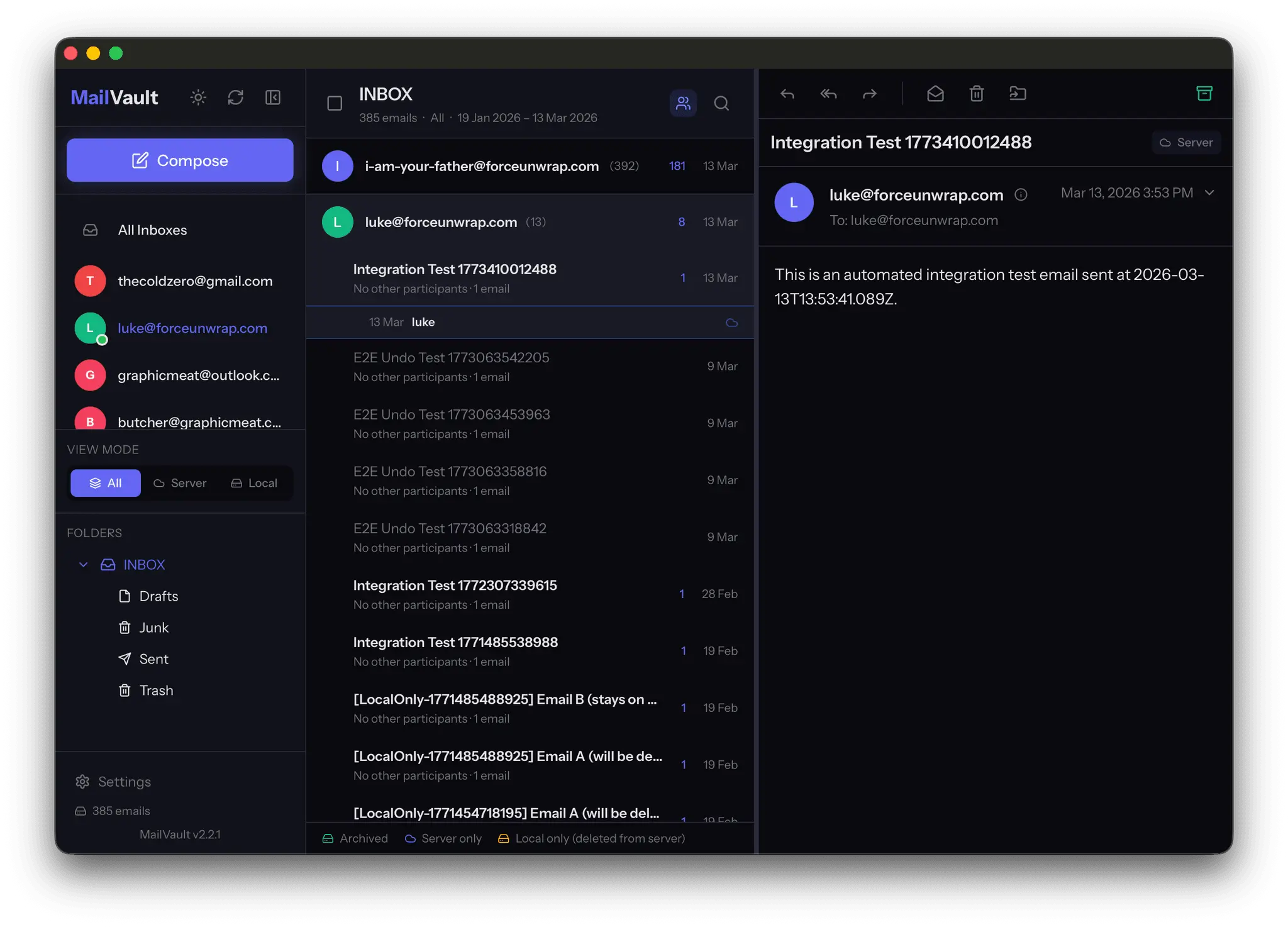Expand message details chevron by date
1288x927 pixels.
[1209, 192]
